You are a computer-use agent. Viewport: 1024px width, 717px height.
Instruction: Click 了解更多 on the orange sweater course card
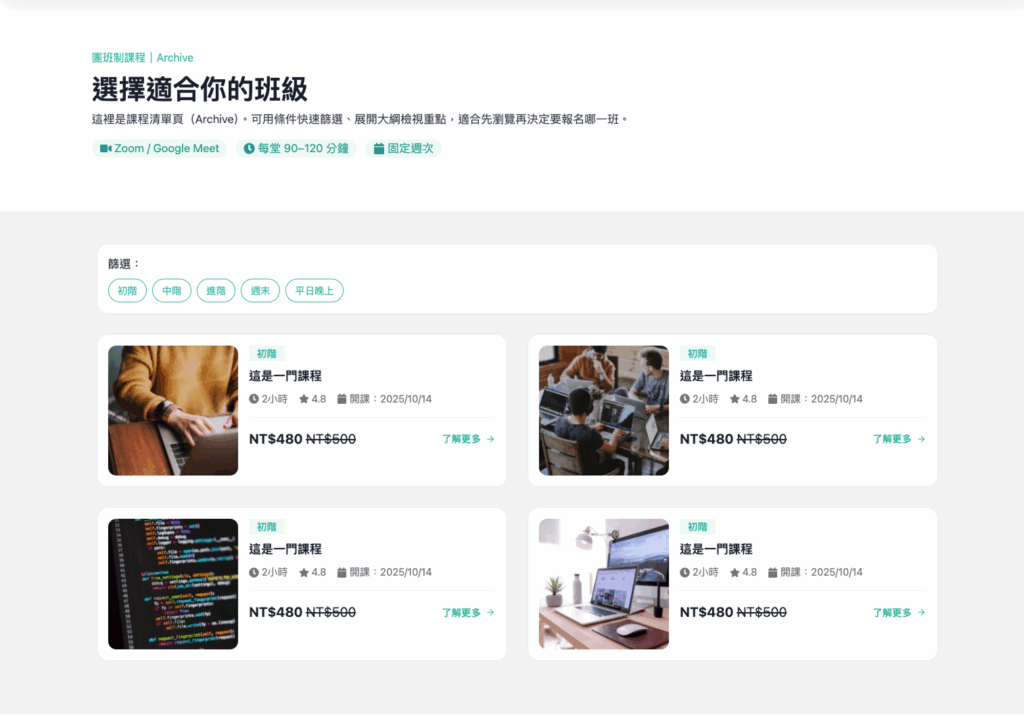click(462, 439)
